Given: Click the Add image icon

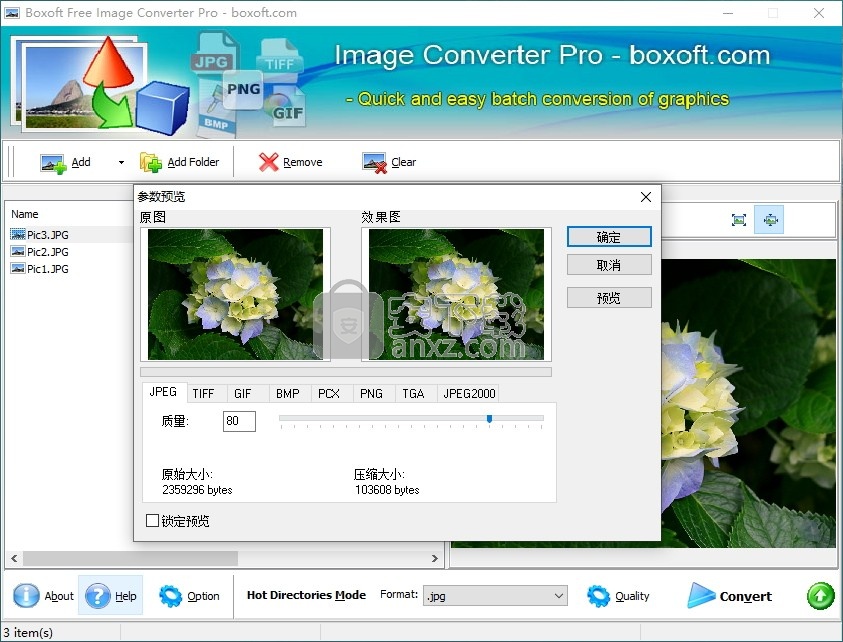Looking at the screenshot, I should pos(53,163).
